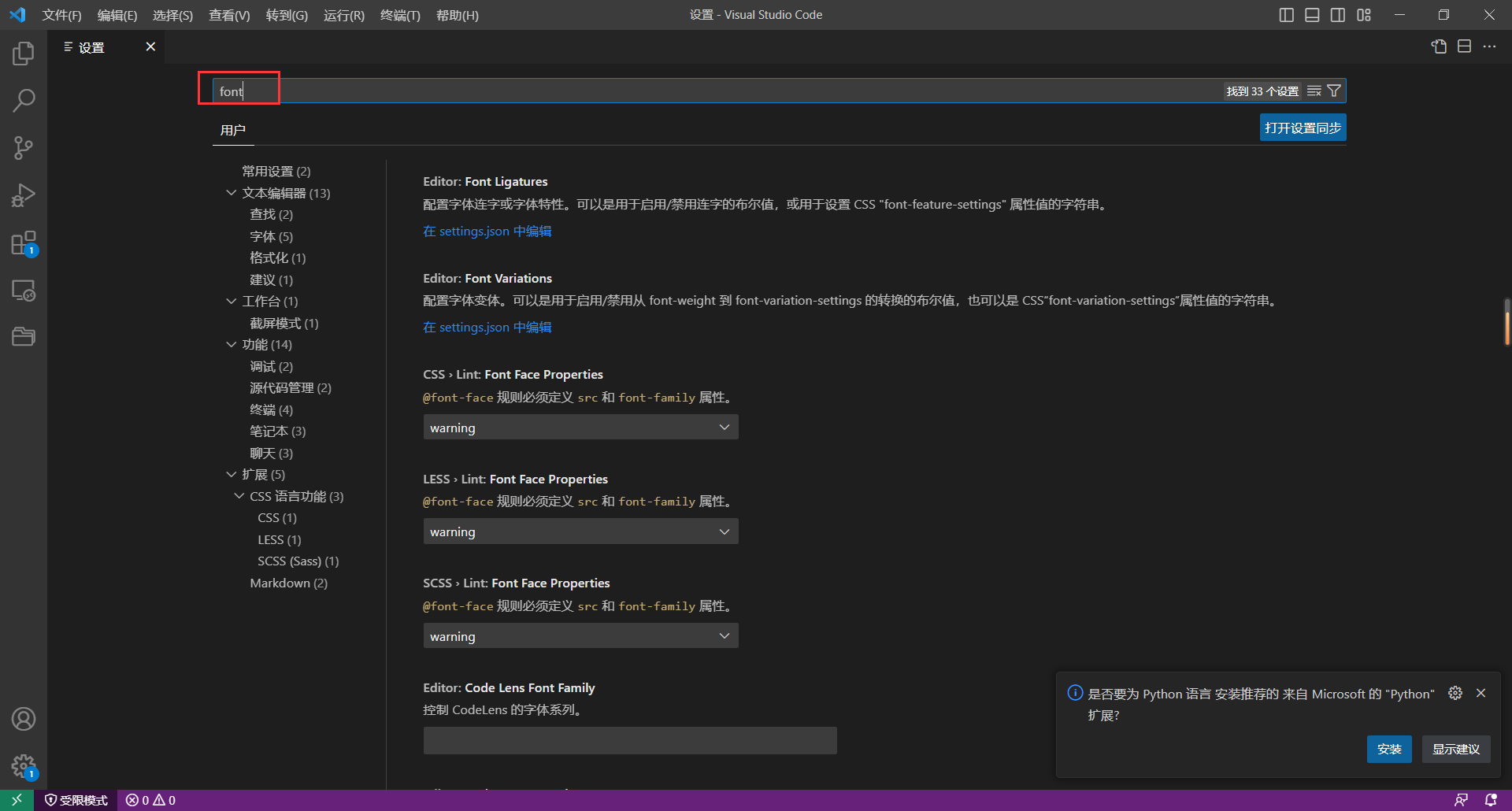Open Run and Debug view
Viewport: 1512px width, 811px height.
(24, 195)
